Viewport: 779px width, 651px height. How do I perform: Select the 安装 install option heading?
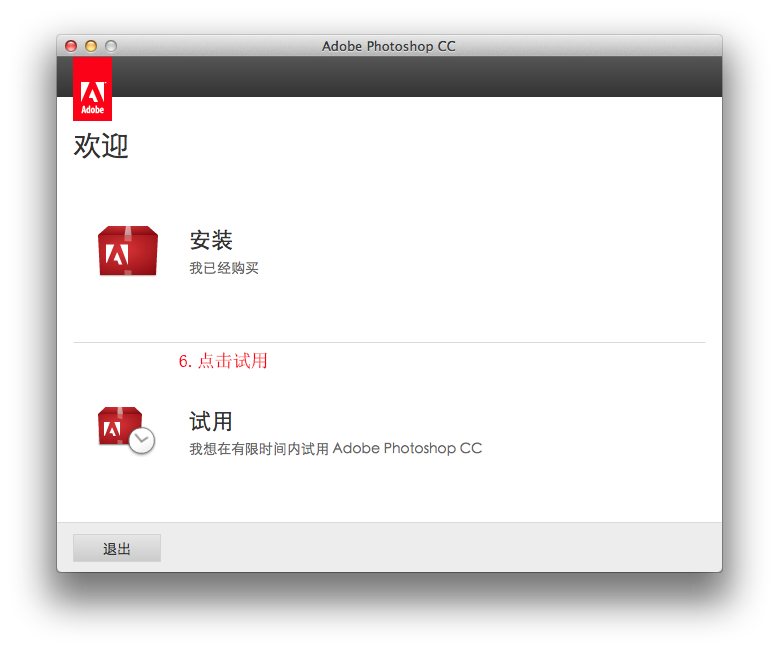click(x=211, y=241)
